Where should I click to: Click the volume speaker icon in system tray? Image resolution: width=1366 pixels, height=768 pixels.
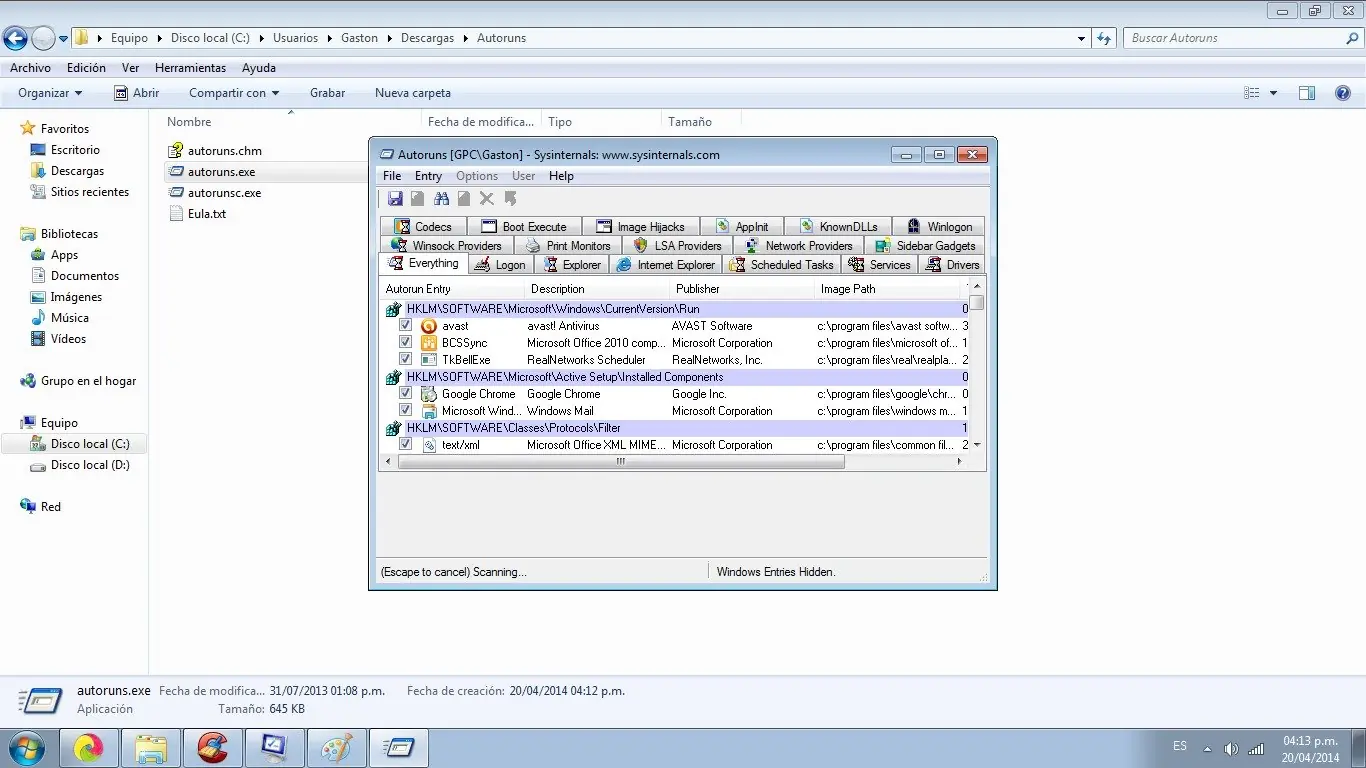point(1230,748)
